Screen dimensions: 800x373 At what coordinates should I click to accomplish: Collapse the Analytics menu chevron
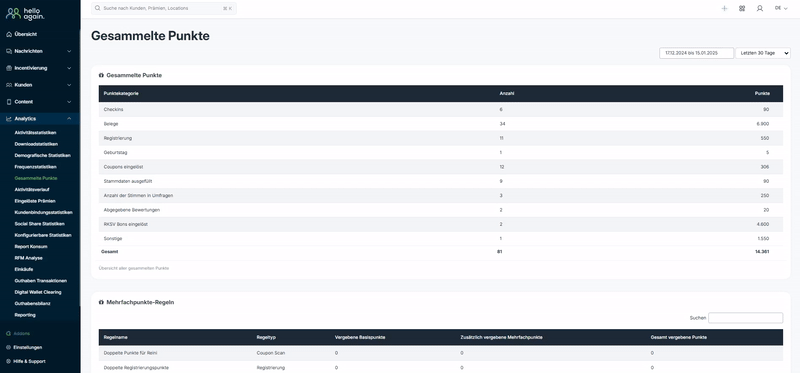click(x=69, y=118)
